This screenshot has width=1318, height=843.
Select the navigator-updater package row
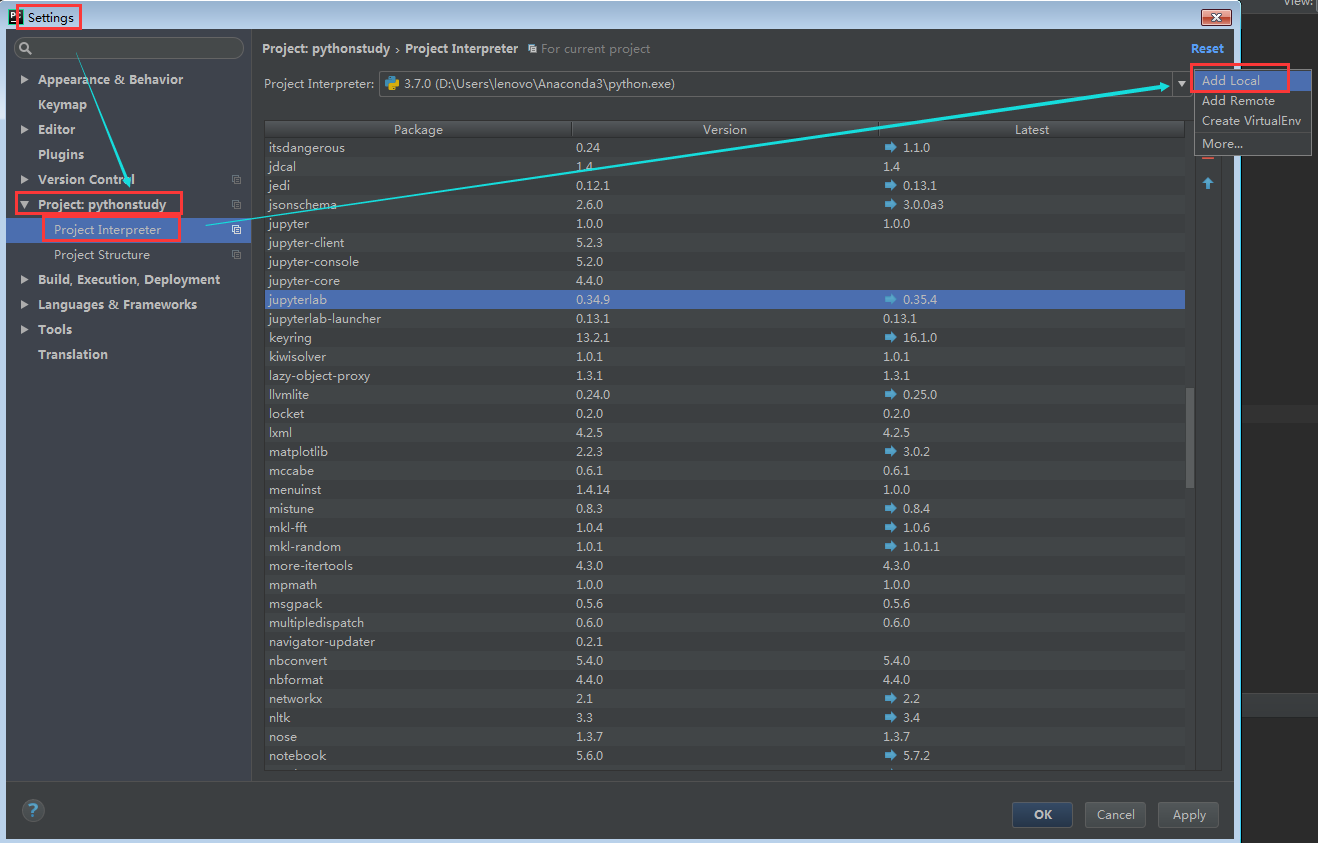pos(725,641)
